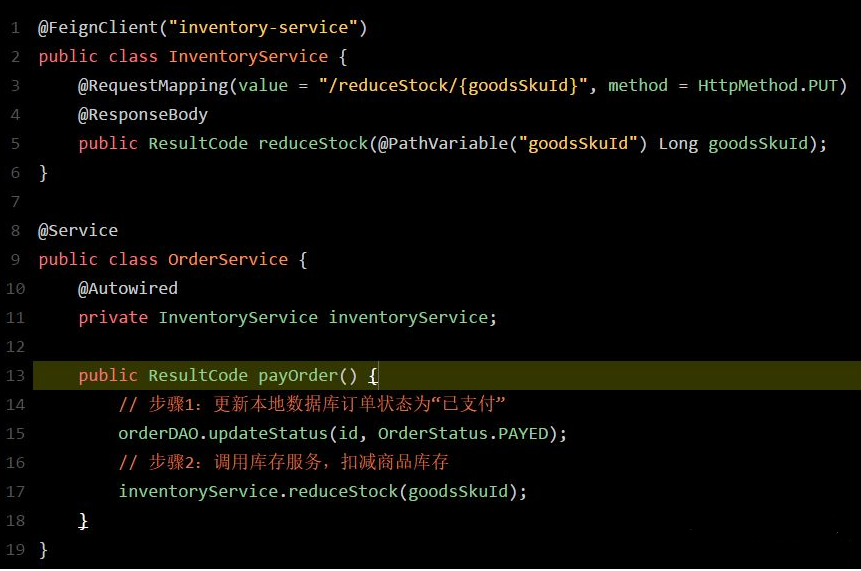Click the OrderService class name on line 9
The width and height of the screenshot is (861, 571).
(228, 260)
